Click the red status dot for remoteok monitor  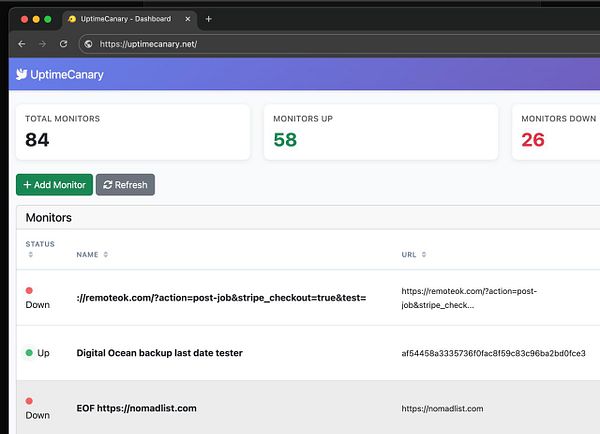pos(29,290)
